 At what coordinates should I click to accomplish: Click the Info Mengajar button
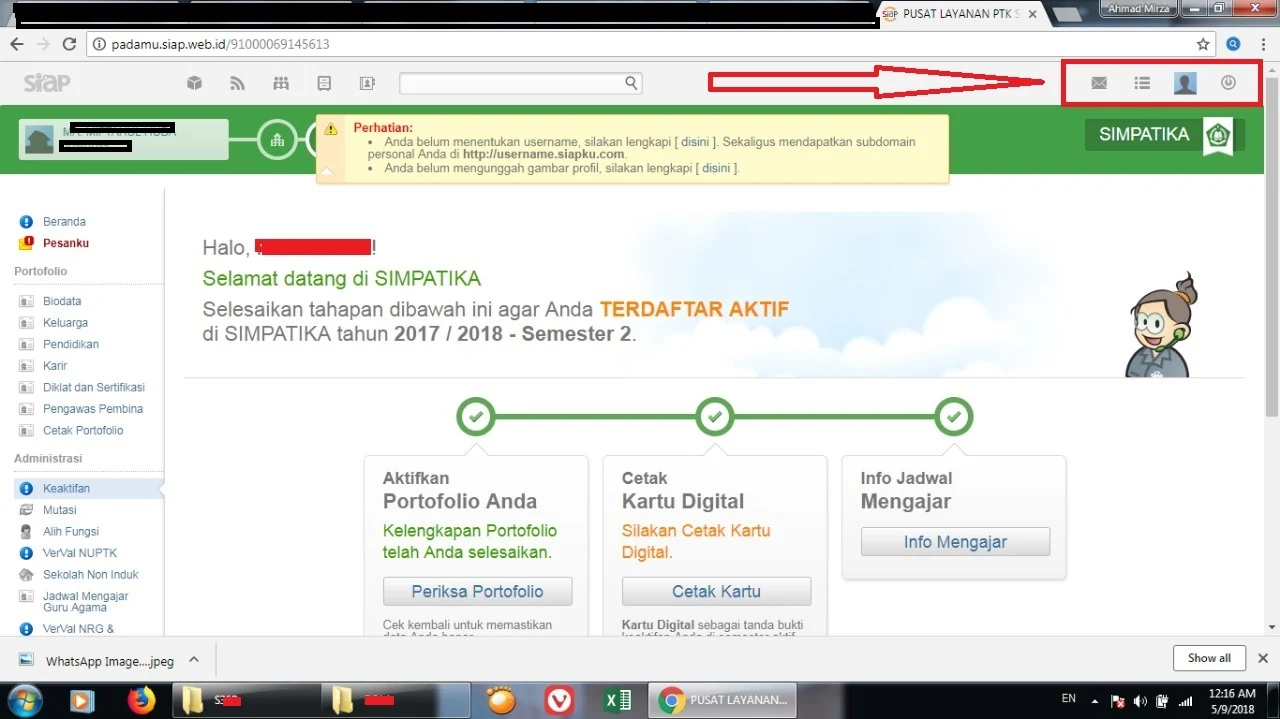tap(955, 542)
